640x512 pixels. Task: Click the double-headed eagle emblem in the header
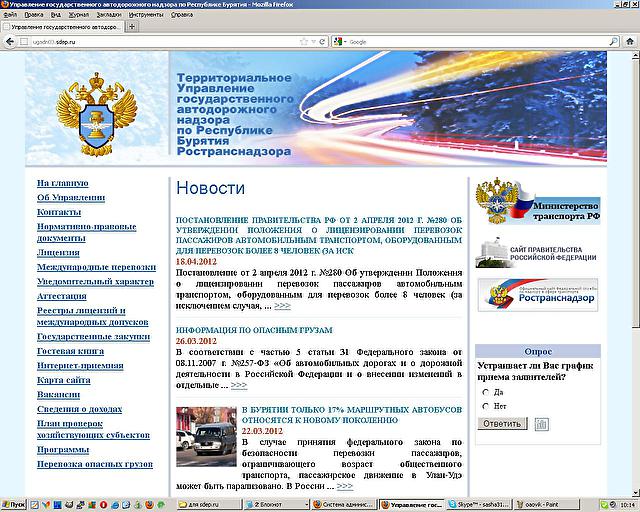[97, 114]
